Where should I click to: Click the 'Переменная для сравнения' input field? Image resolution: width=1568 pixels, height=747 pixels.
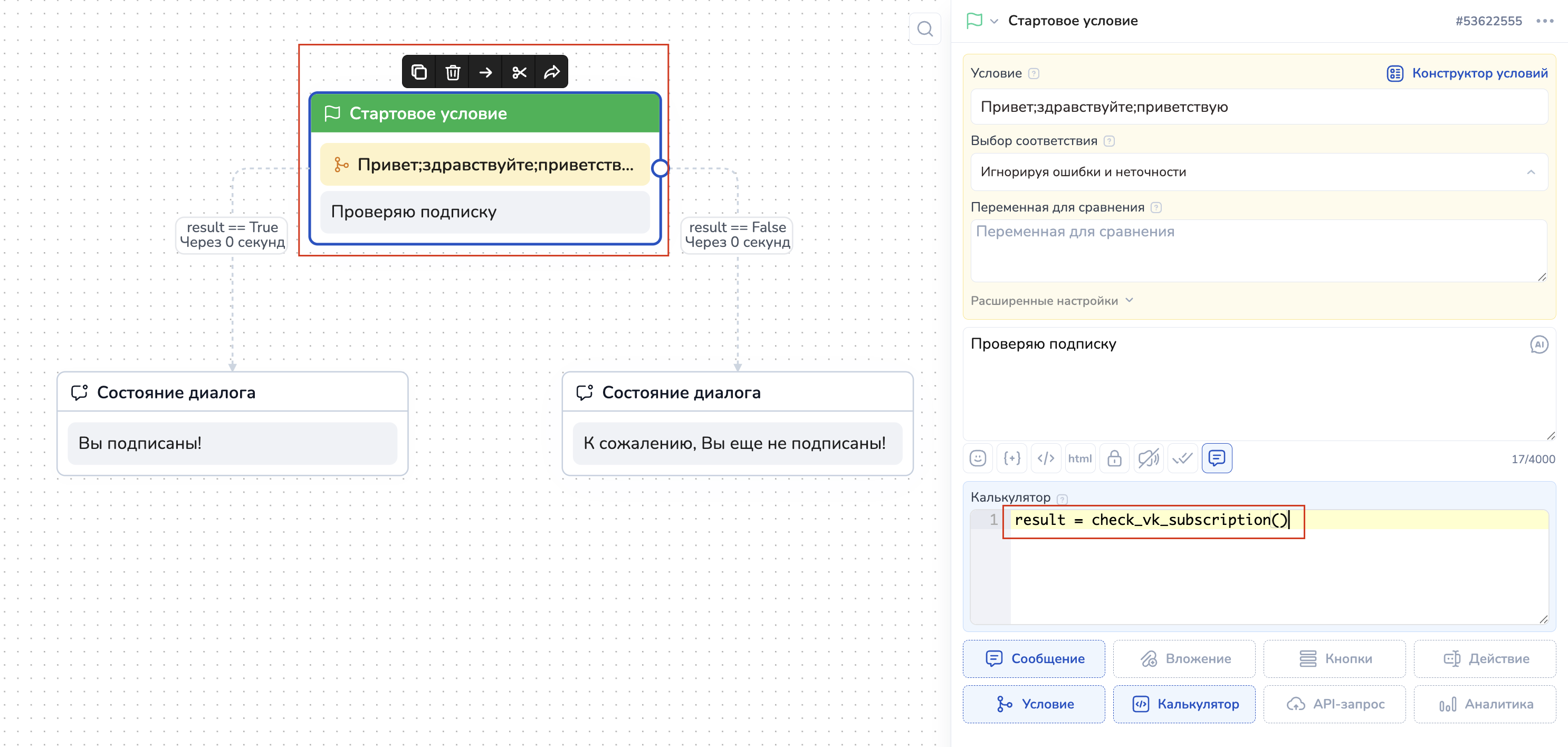[x=1258, y=250]
